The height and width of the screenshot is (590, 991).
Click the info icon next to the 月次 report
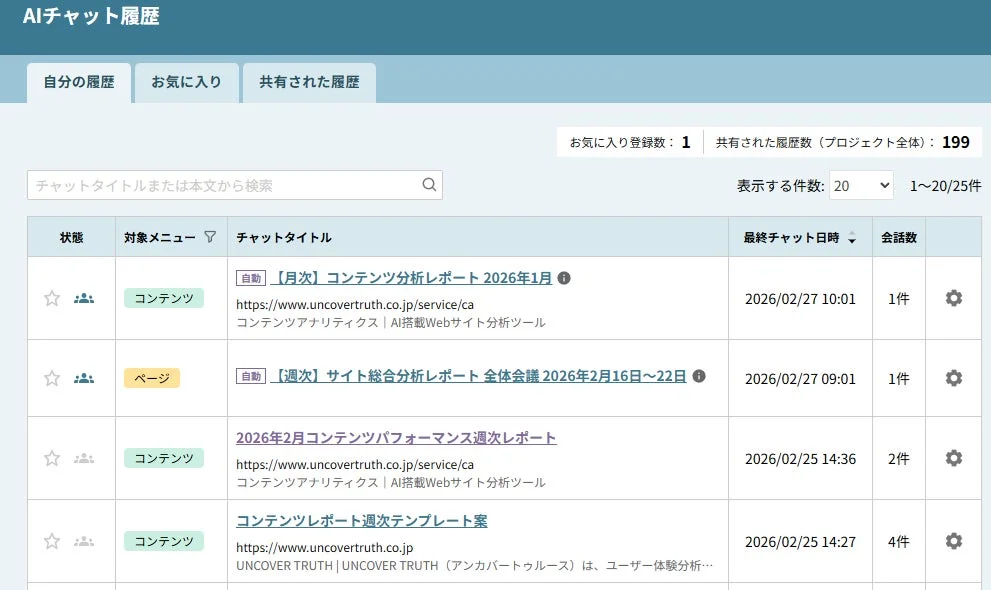coord(563,278)
